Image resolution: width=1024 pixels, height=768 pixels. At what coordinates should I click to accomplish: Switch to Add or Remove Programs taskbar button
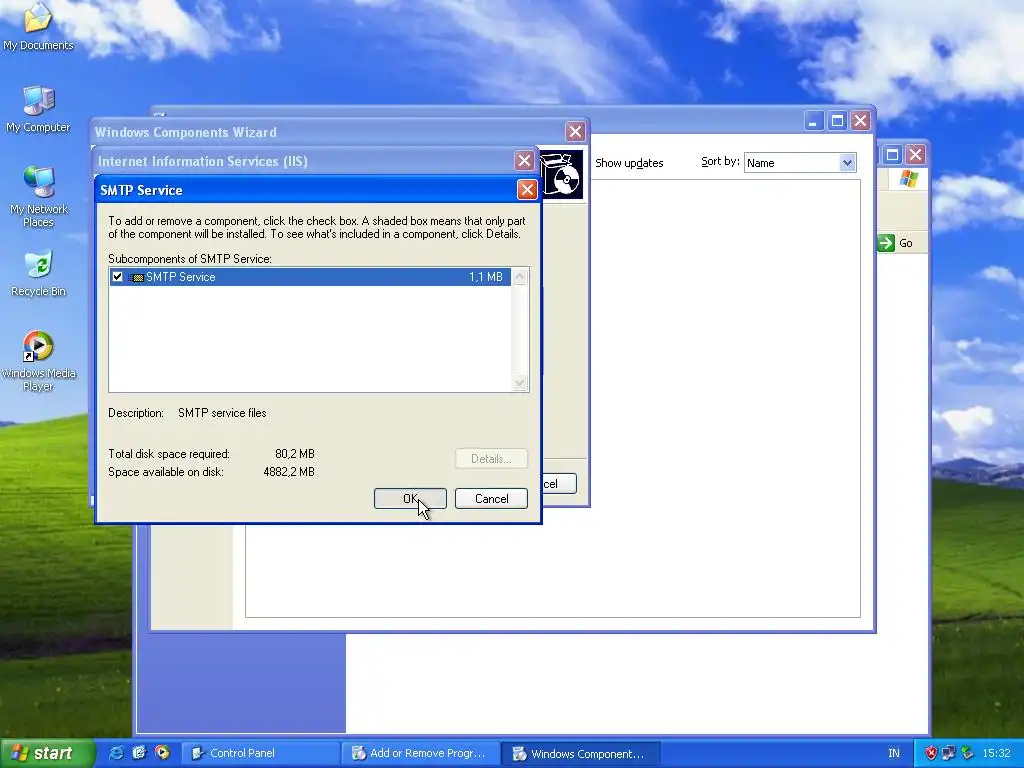420,753
